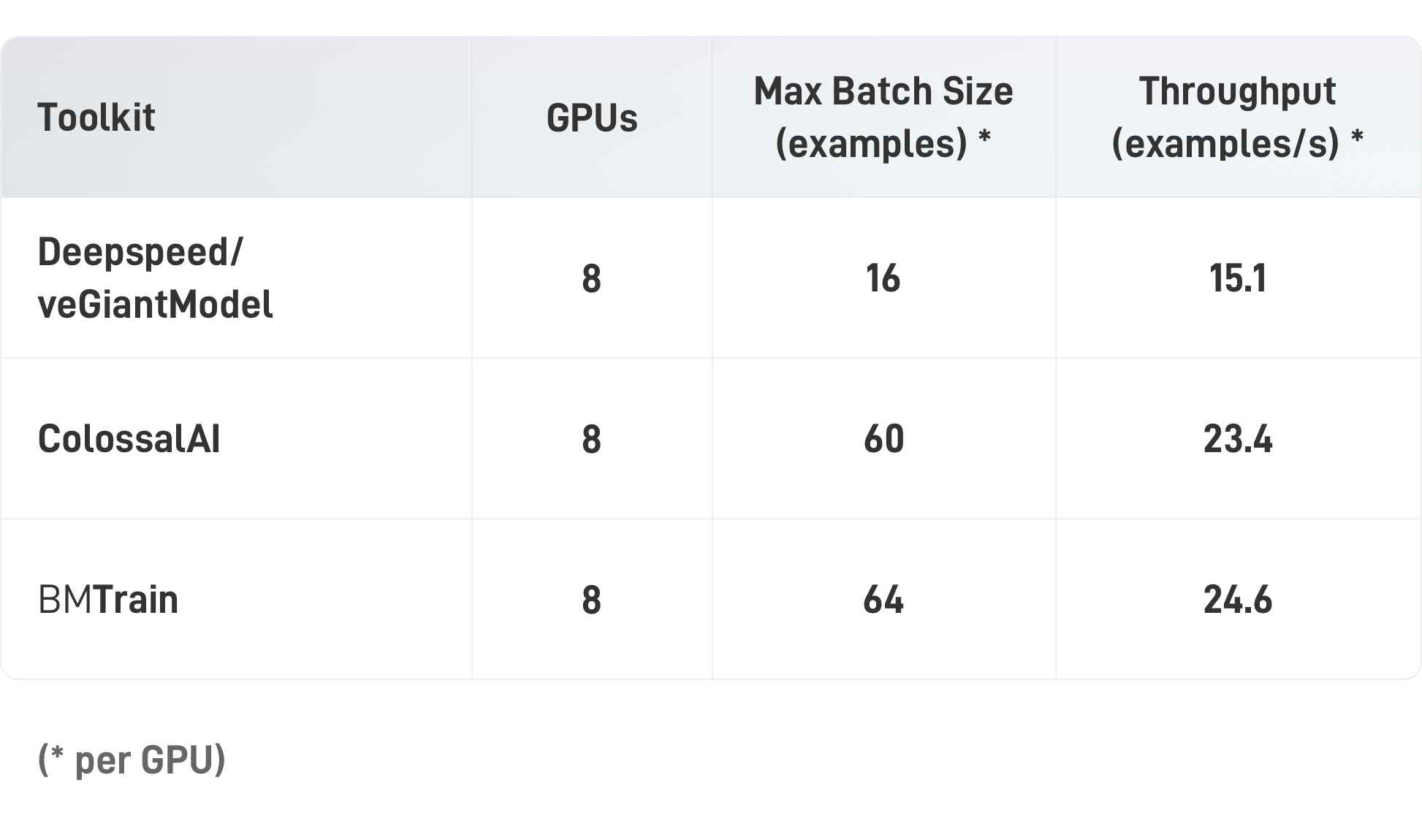Select the Deepspeed/veGiantModel toolkit cell
Image resolution: width=1422 pixels, height=840 pixels.
[x=155, y=278]
